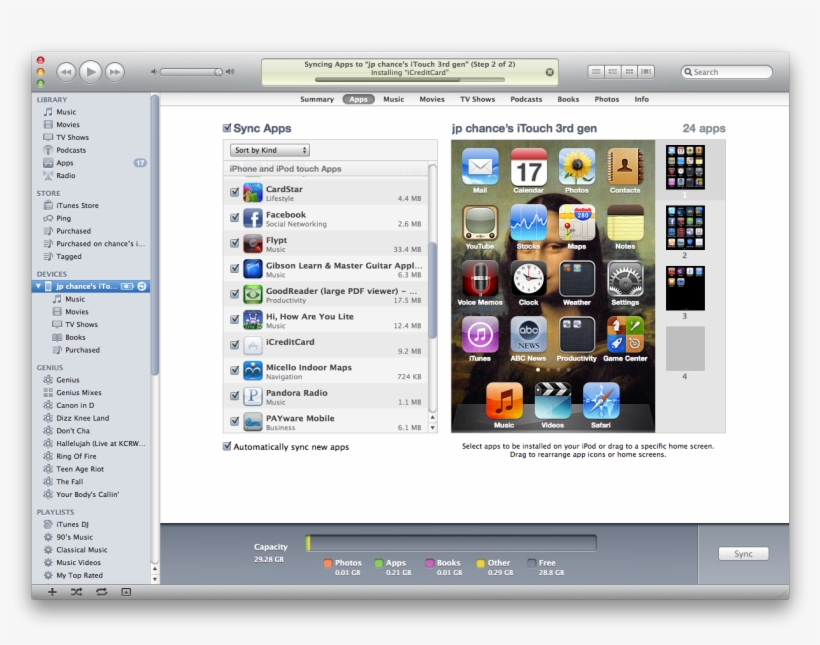Switch to the Movies tab
Image resolution: width=820 pixels, height=645 pixels.
point(432,99)
